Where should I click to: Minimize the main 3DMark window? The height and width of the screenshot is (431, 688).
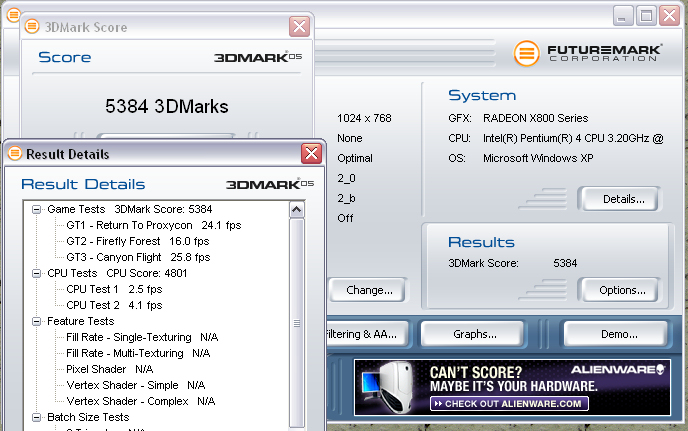click(623, 16)
